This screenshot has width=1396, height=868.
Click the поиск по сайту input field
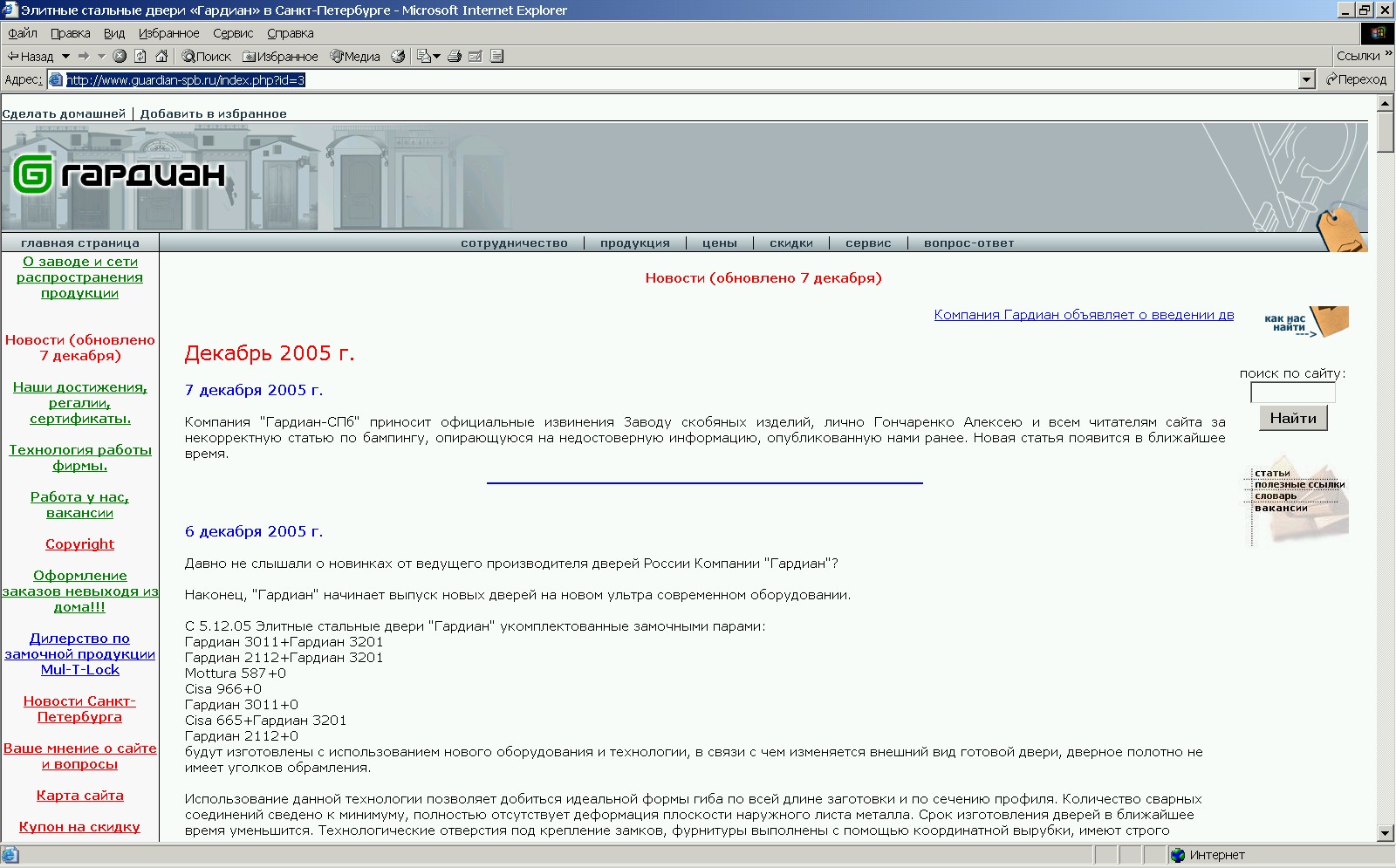pos(1292,393)
